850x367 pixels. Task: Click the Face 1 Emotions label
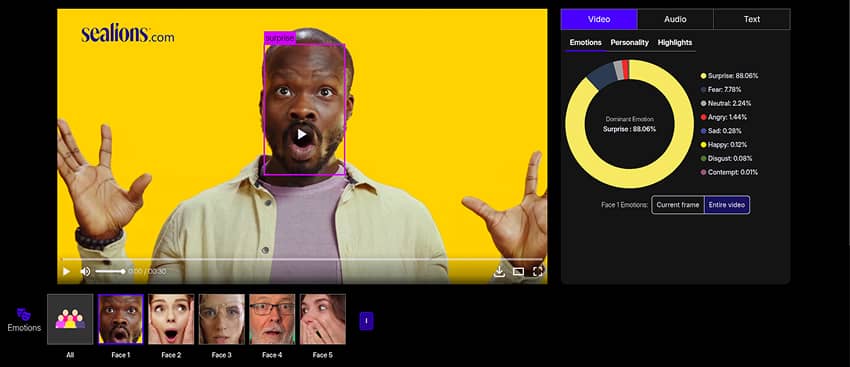point(624,205)
